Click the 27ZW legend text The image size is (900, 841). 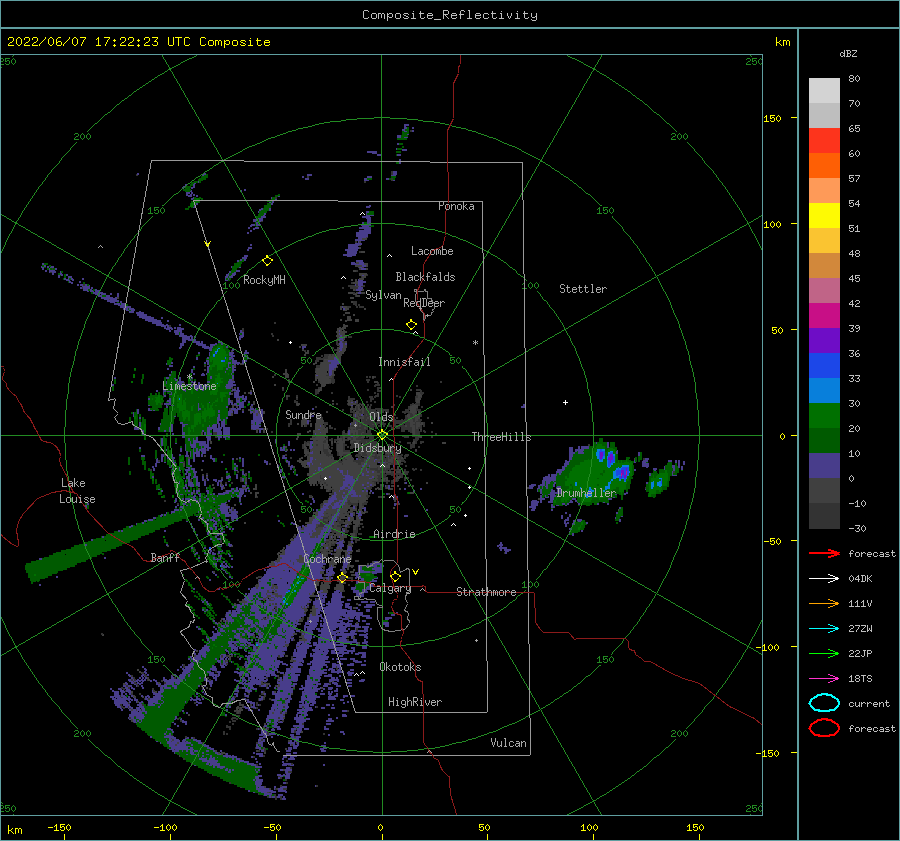pyautogui.click(x=860, y=629)
